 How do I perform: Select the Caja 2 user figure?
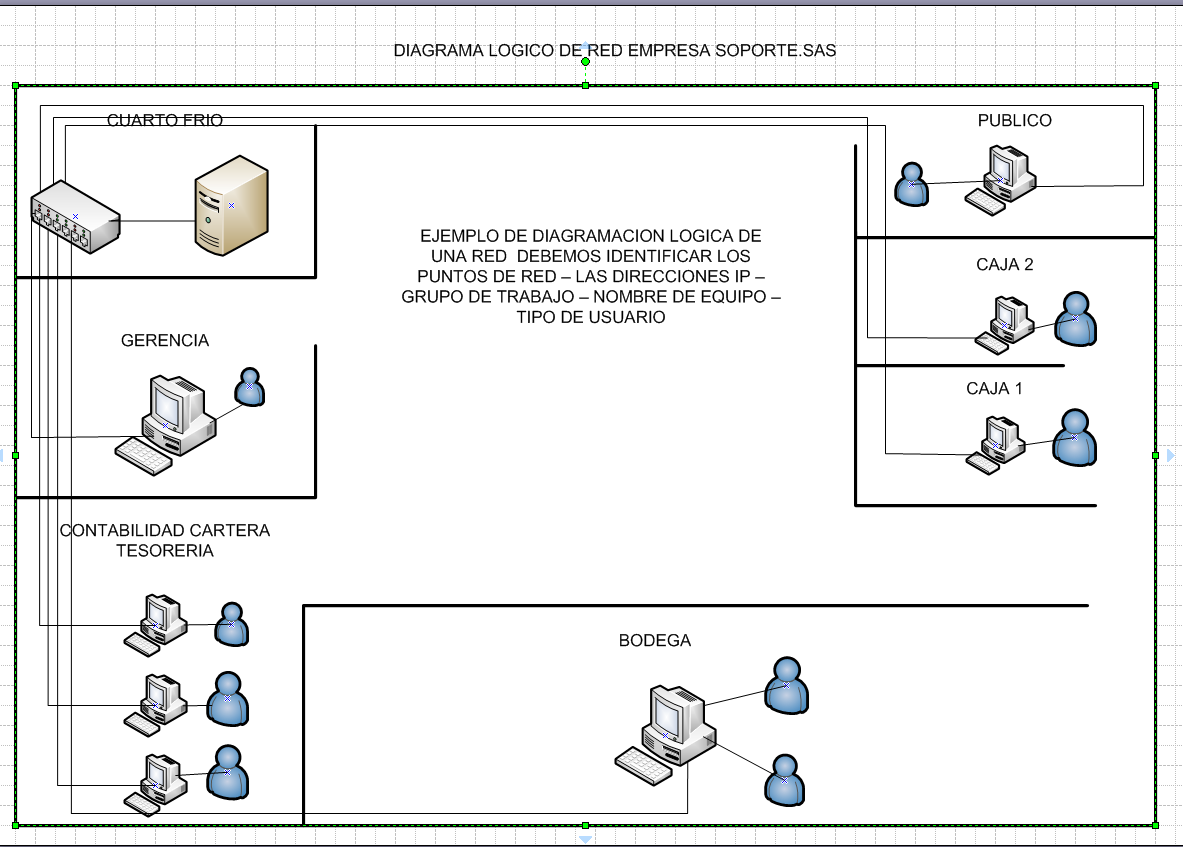tap(1075, 320)
